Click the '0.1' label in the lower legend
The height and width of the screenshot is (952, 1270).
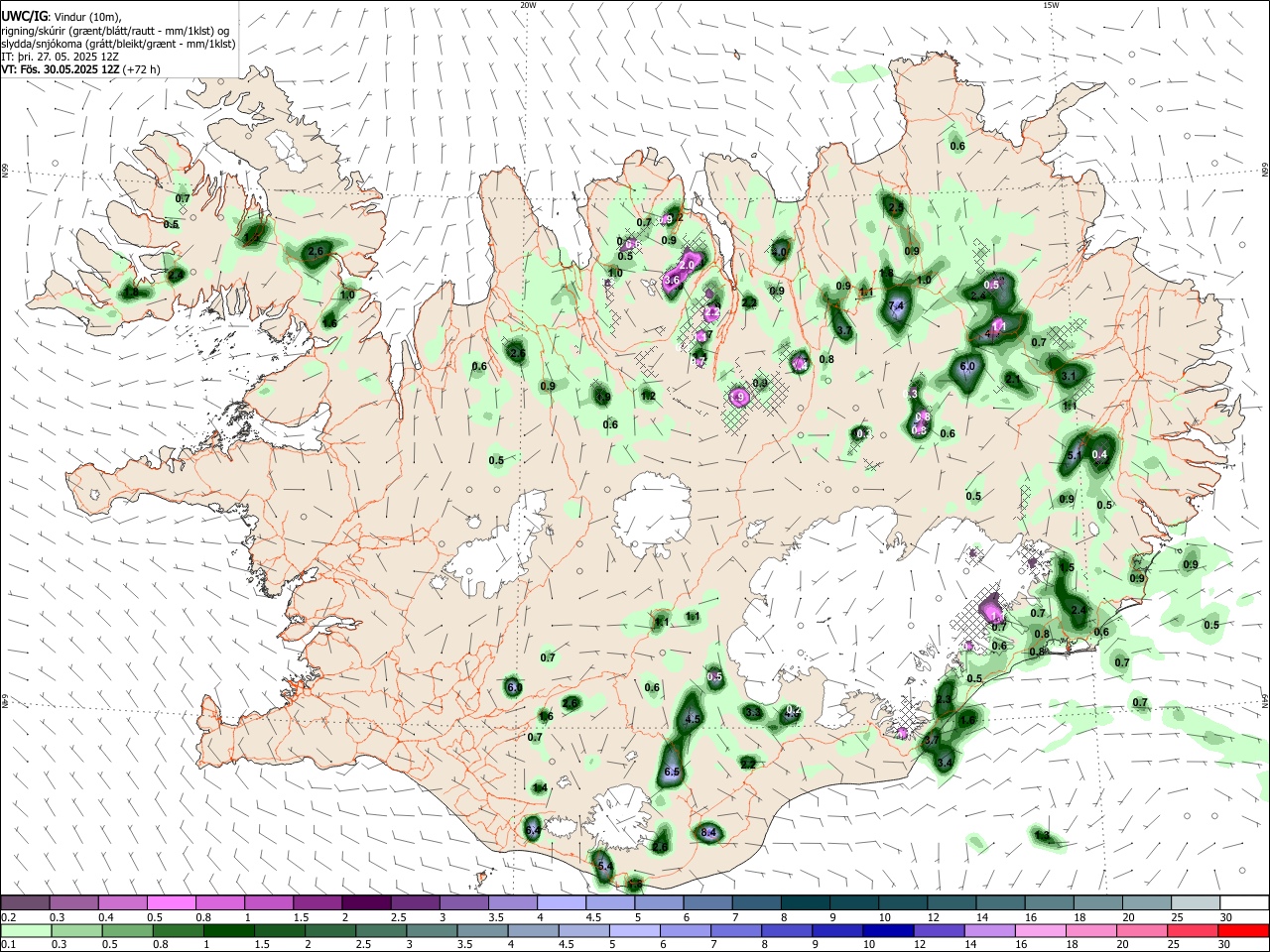click(x=8, y=945)
